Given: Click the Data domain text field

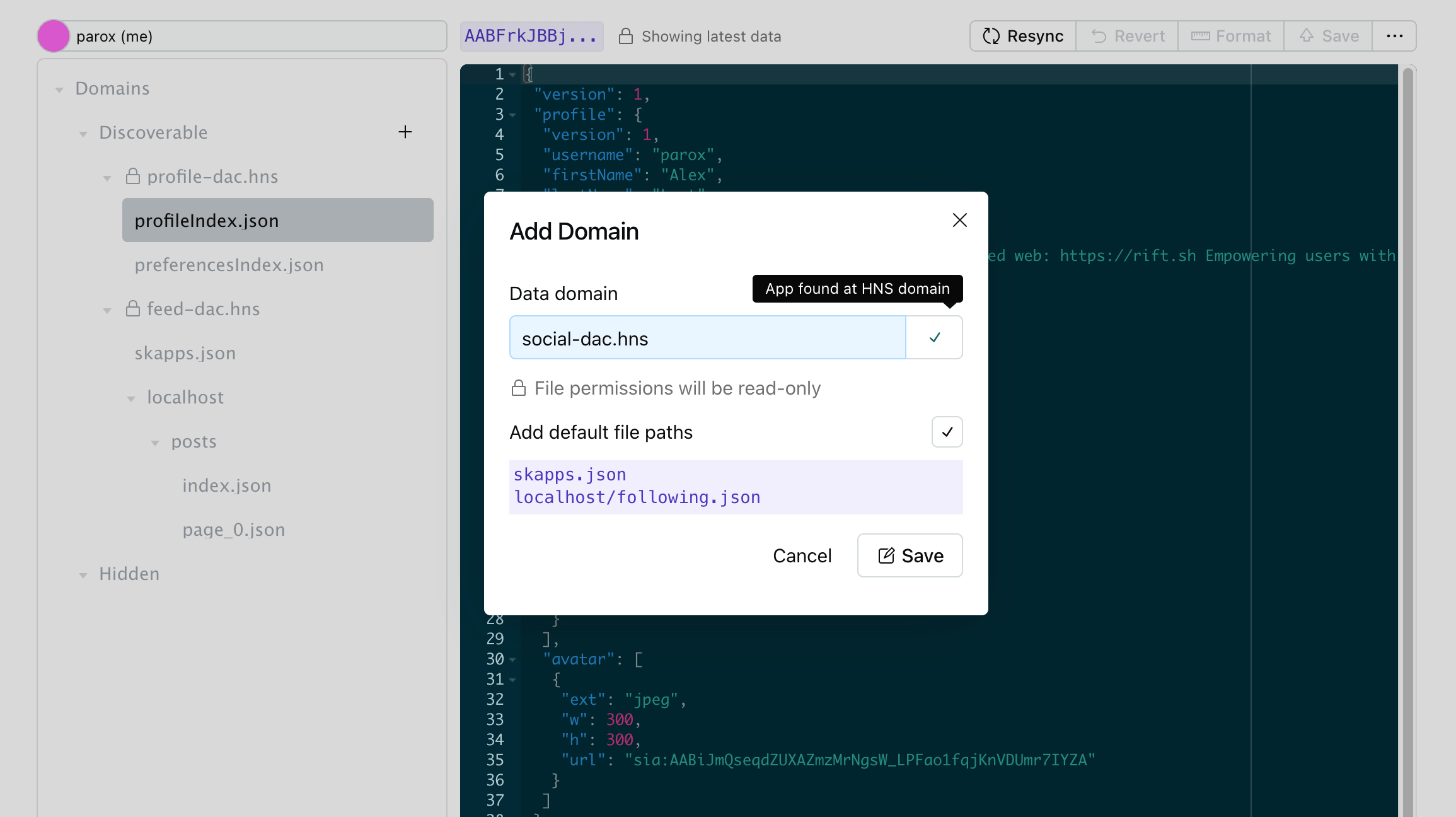Looking at the screenshot, I should pos(707,338).
